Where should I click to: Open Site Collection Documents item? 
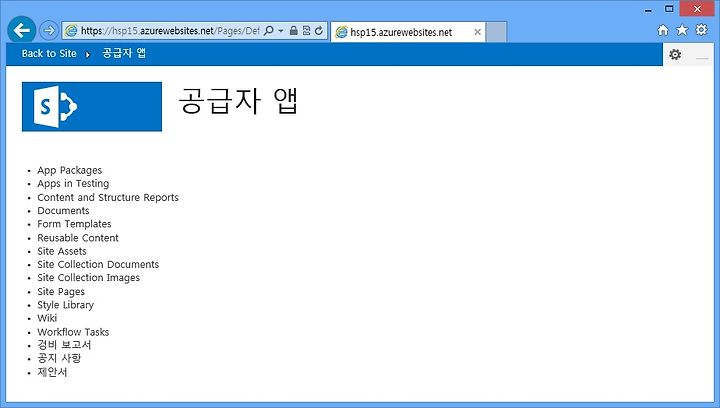(x=98, y=264)
